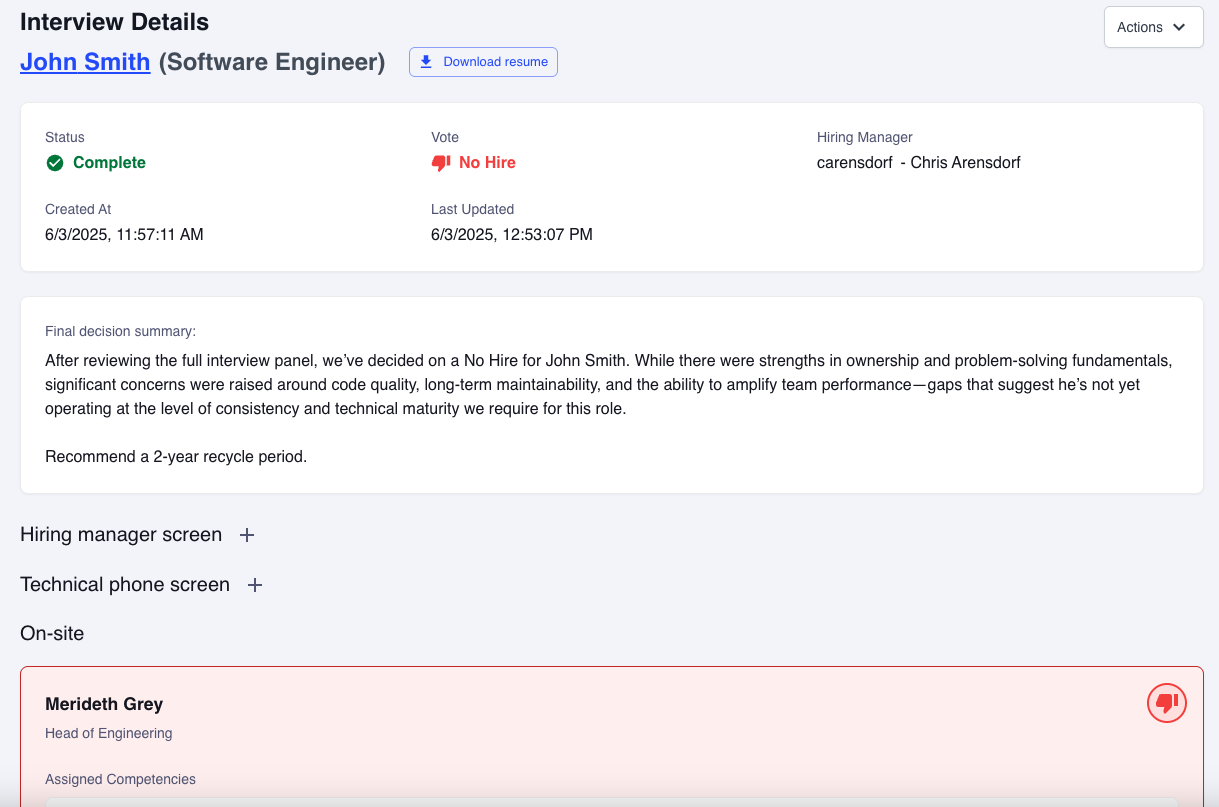The image size is (1219, 807).
Task: Click the thumbs-down icon beside the Vote label
Action: [440, 162]
